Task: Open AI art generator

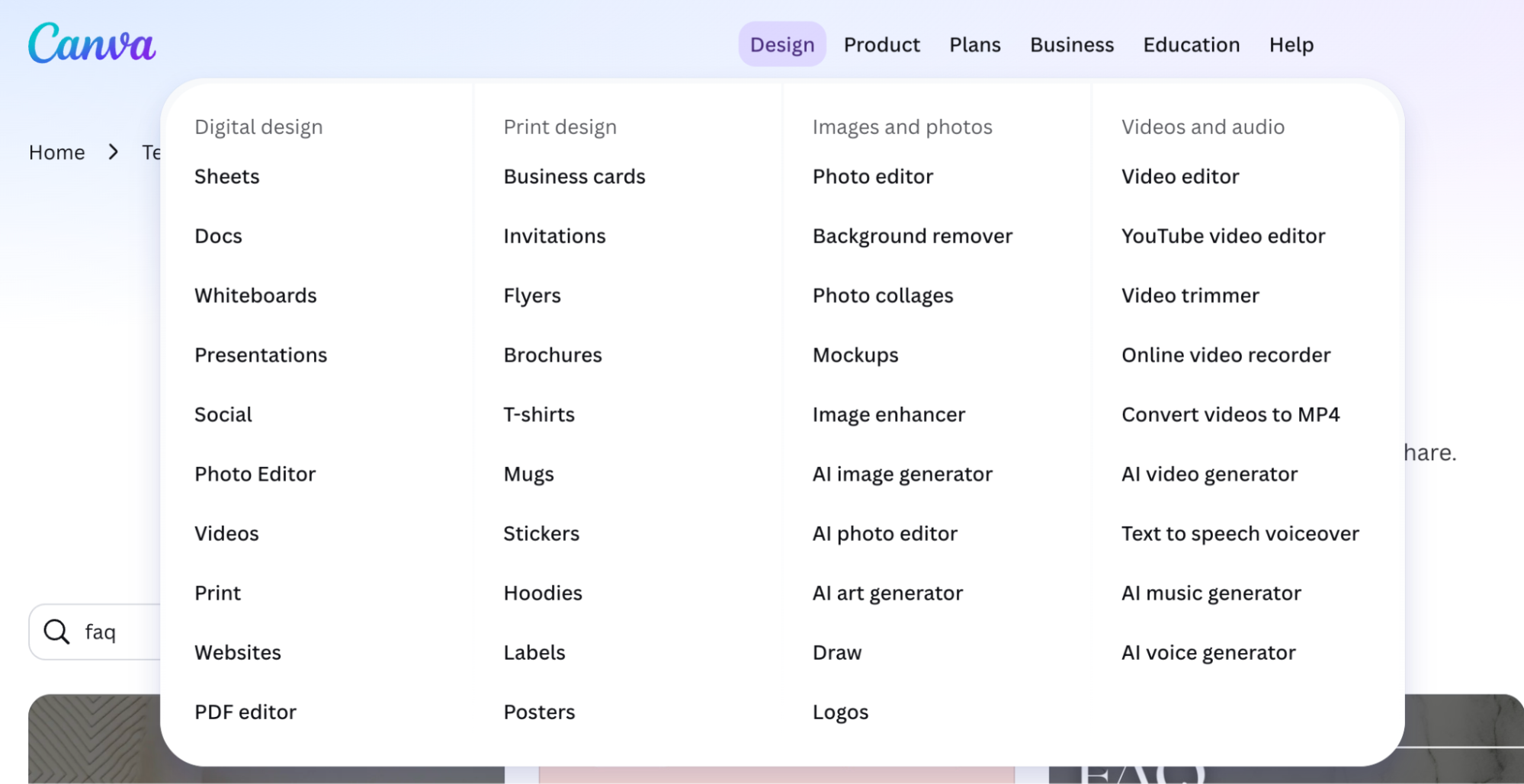Action: (x=888, y=593)
